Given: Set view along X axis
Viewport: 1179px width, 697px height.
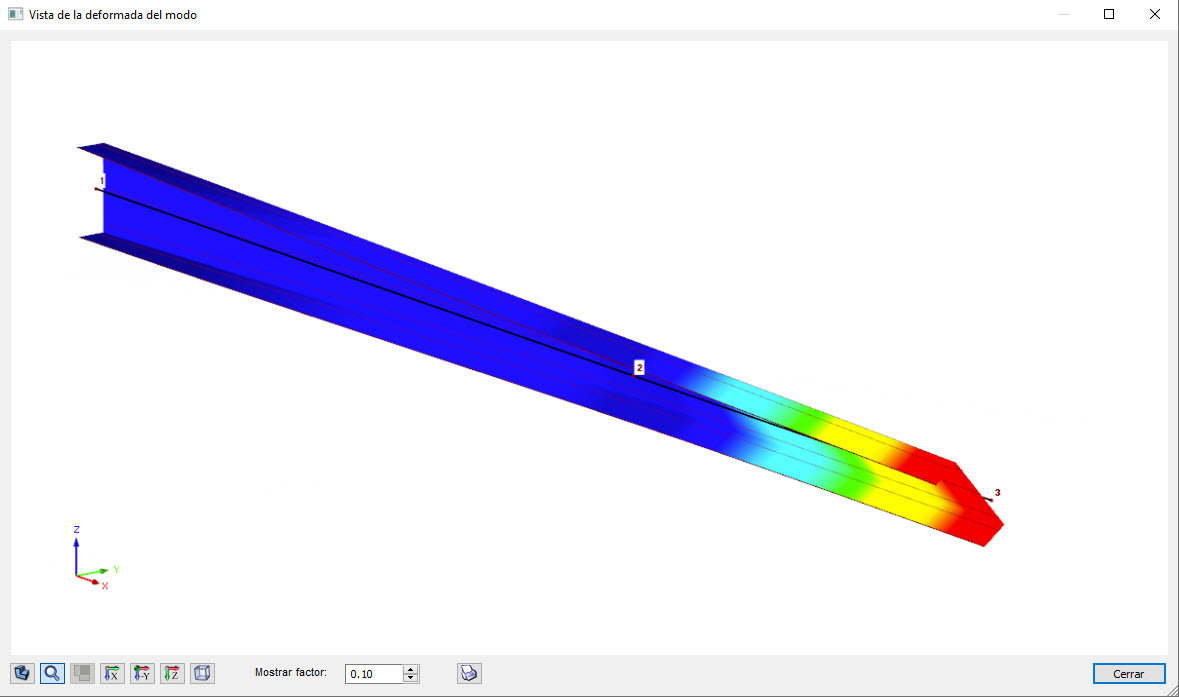Looking at the screenshot, I should [x=112, y=673].
